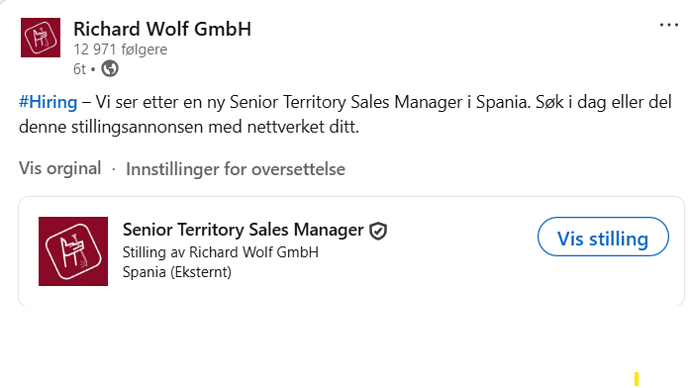This screenshot has height=388, width=690.
Task: Click the 6t post timestamp
Action: pyautogui.click(x=80, y=69)
